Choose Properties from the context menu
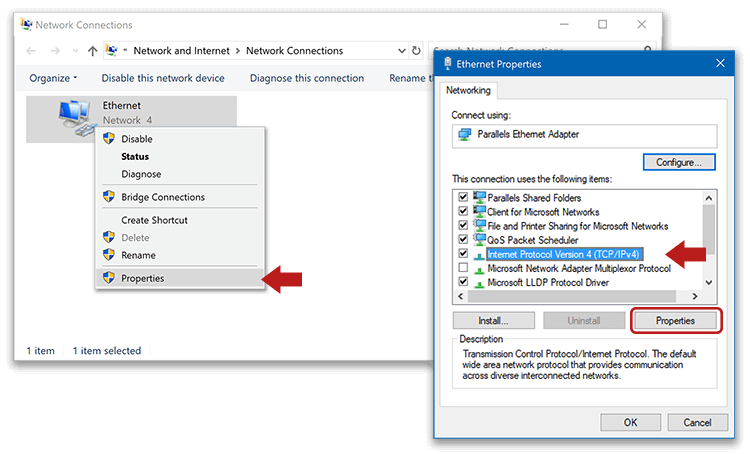The height and width of the screenshot is (454, 750). point(180,278)
